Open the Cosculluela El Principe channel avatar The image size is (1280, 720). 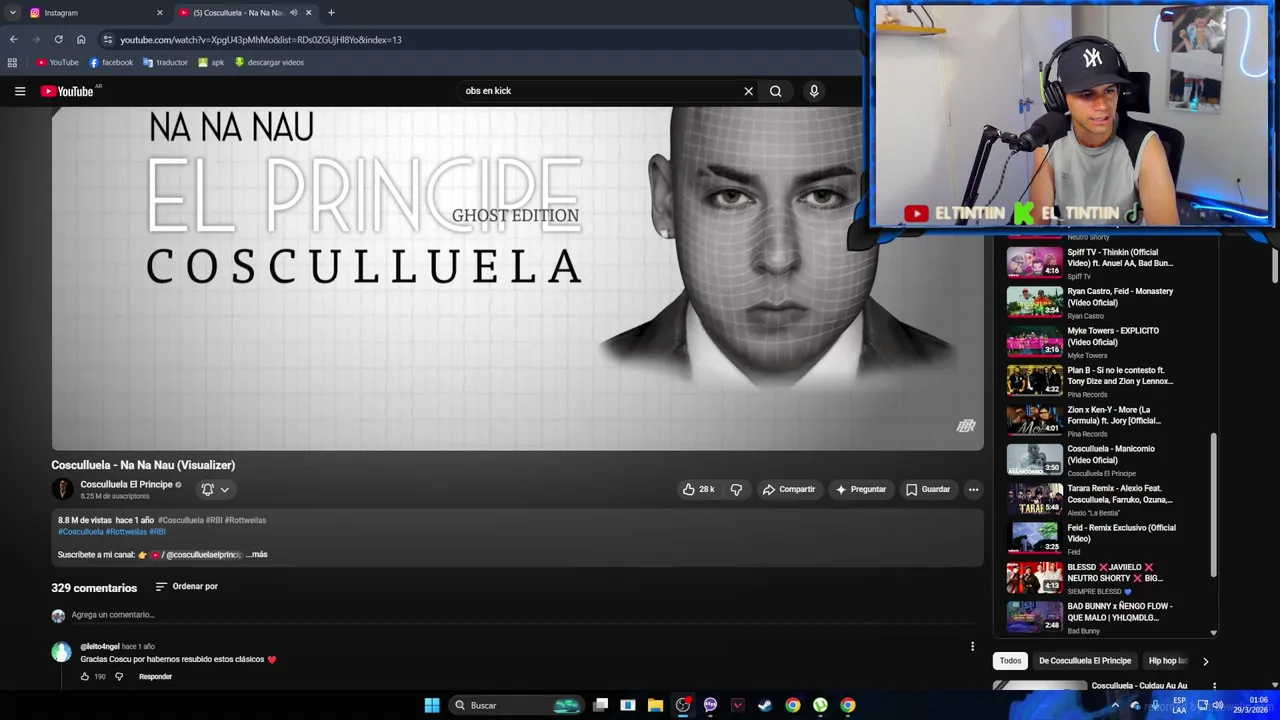click(x=62, y=489)
